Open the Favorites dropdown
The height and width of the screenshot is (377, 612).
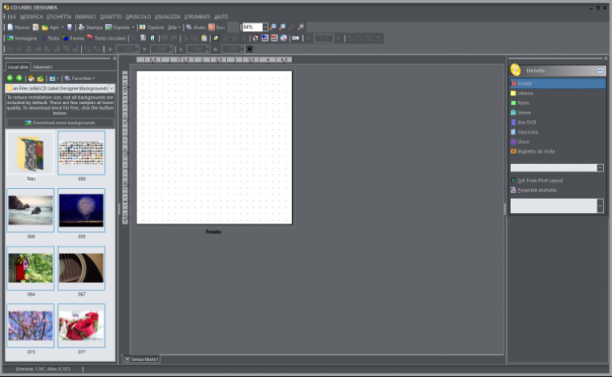pos(79,78)
